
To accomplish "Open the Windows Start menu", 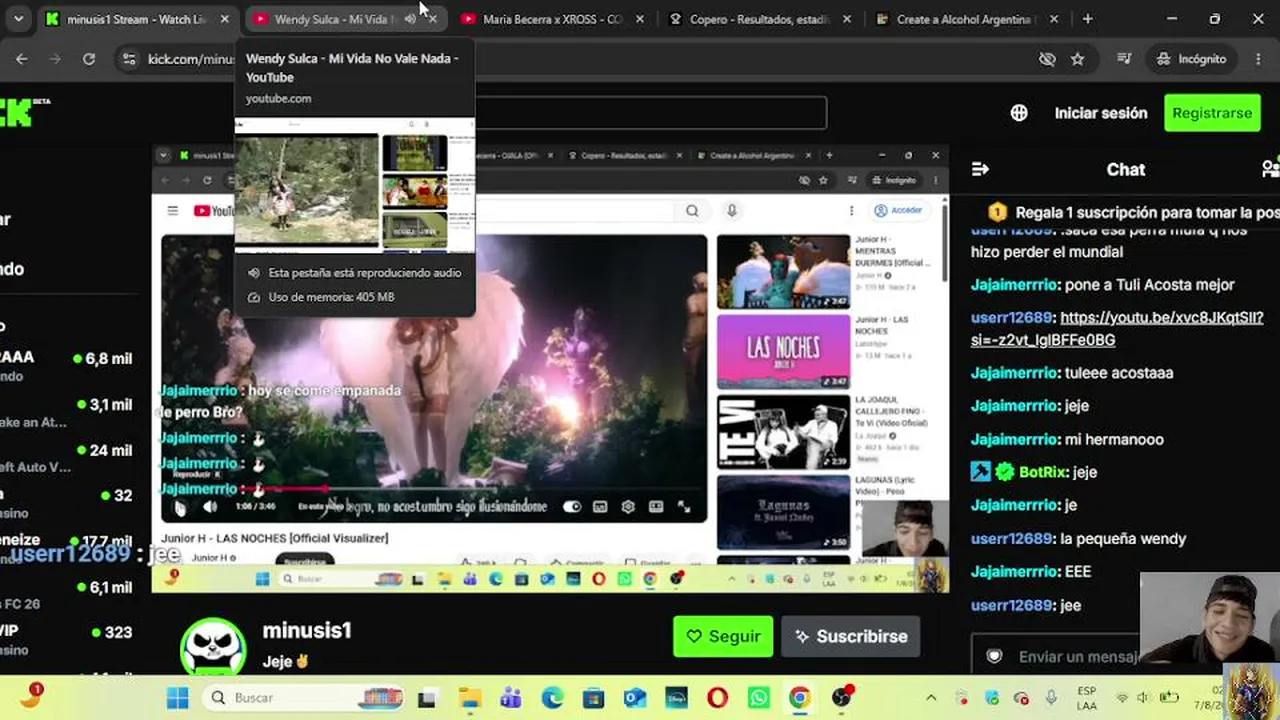I will 178,697.
